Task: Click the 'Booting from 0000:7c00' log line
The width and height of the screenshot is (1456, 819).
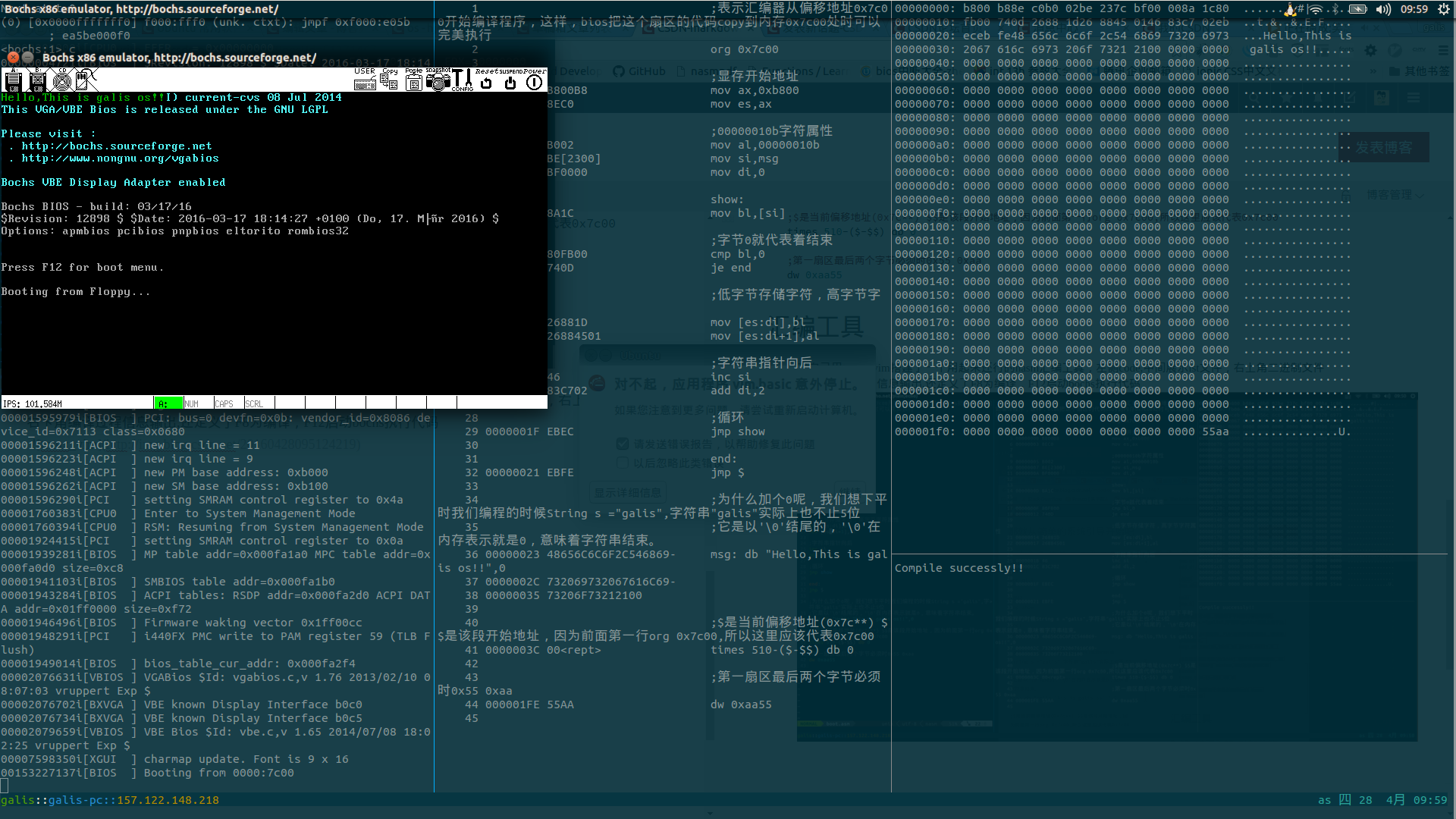Action: coord(147,773)
